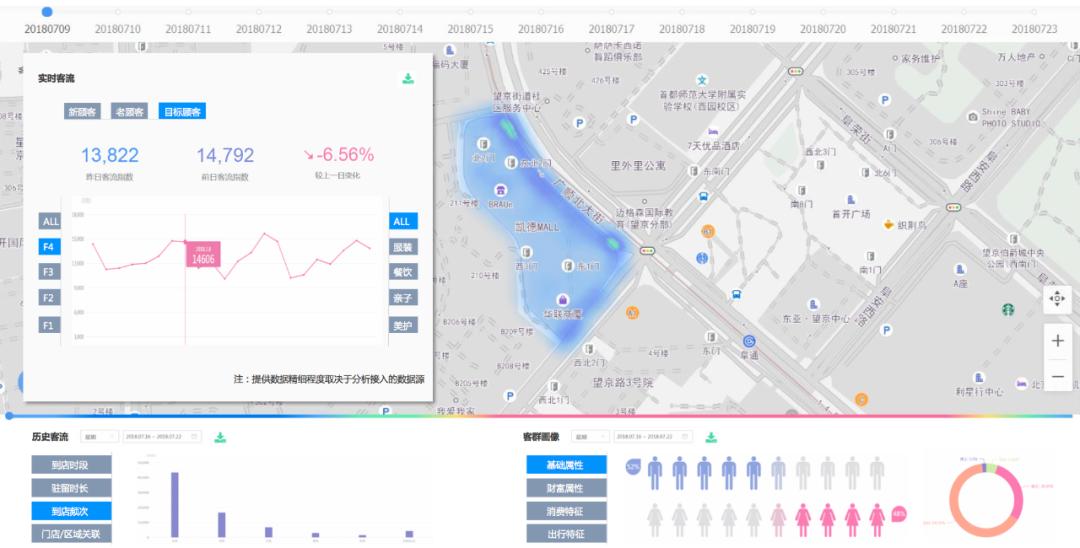The width and height of the screenshot is (1080, 548).
Task: Toggle the 目标顾客 filter
Action: click(x=182, y=112)
